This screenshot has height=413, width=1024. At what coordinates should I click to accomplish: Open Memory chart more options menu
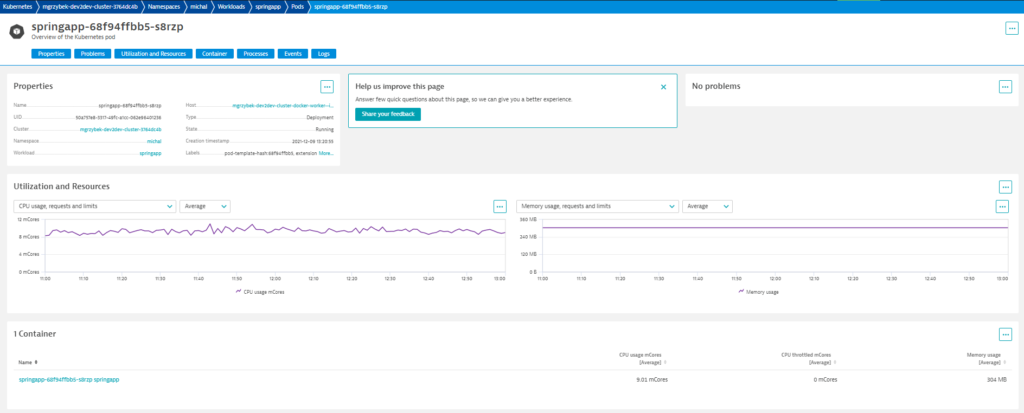click(x=1002, y=206)
